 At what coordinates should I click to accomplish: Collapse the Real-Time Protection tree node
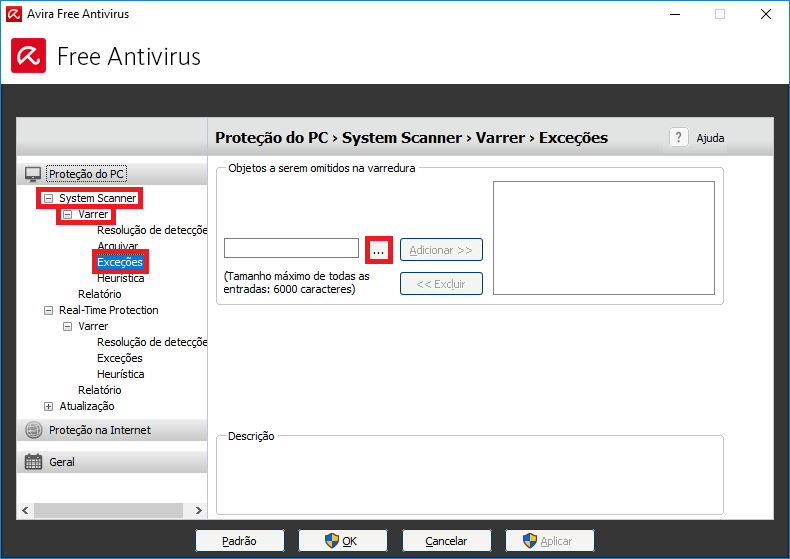pyautogui.click(x=49, y=310)
